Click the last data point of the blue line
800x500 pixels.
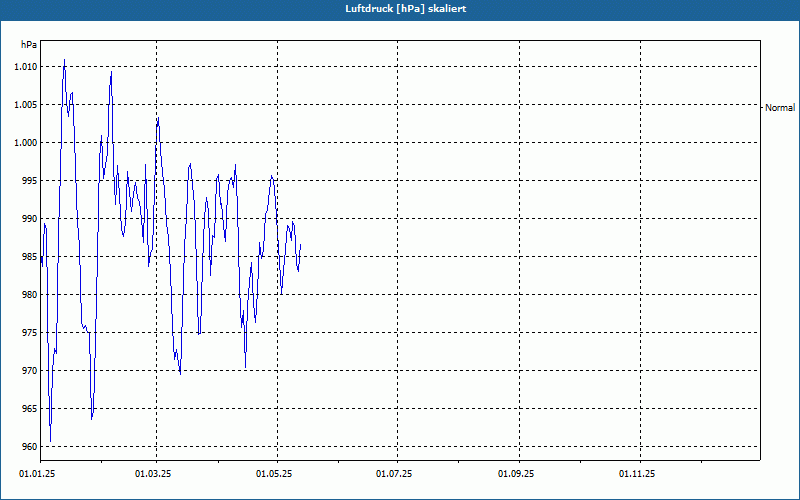coord(301,245)
